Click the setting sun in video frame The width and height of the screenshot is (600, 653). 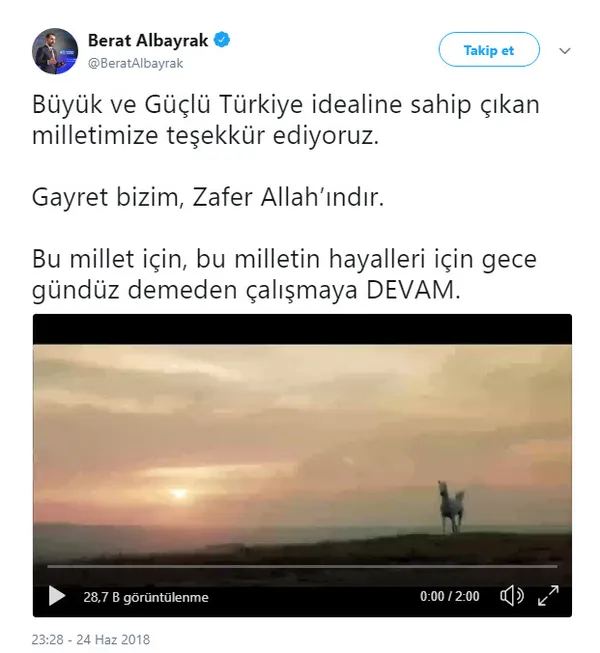click(179, 493)
